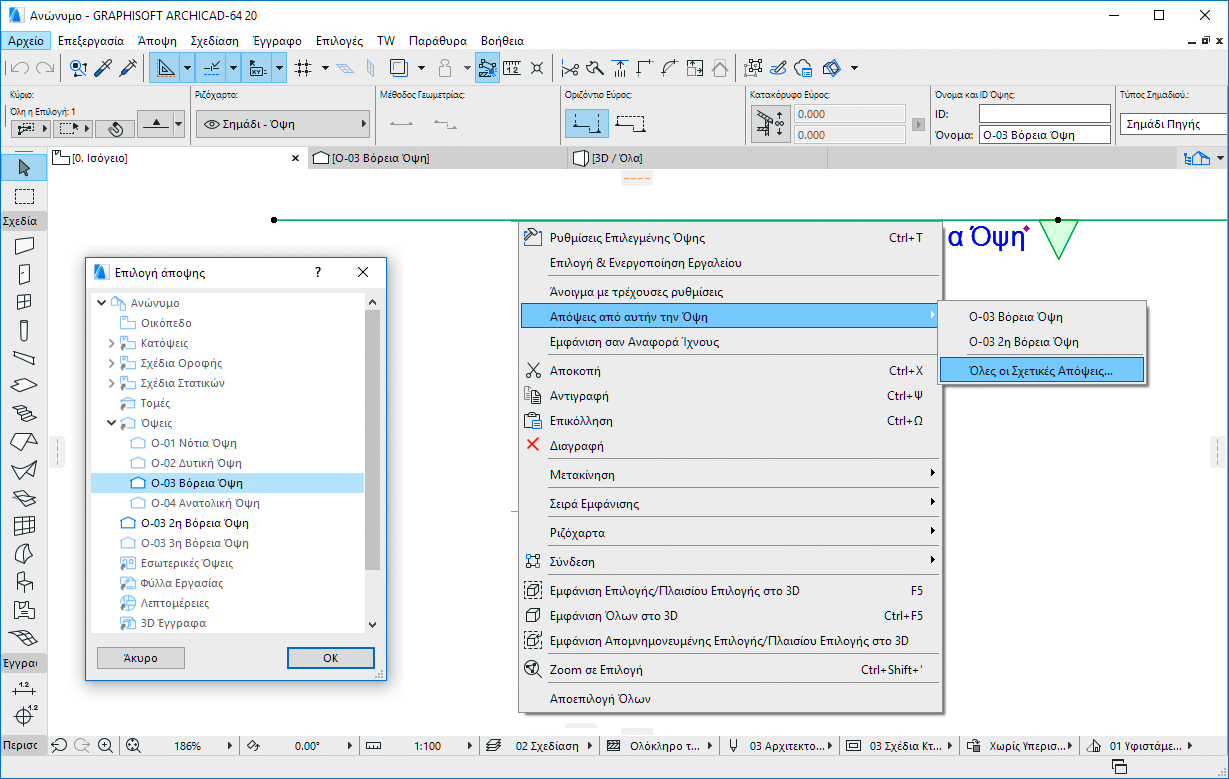Viewport: 1229px width, 779px height.
Task: Pick the Stair tool in toolbox
Action: click(24, 413)
